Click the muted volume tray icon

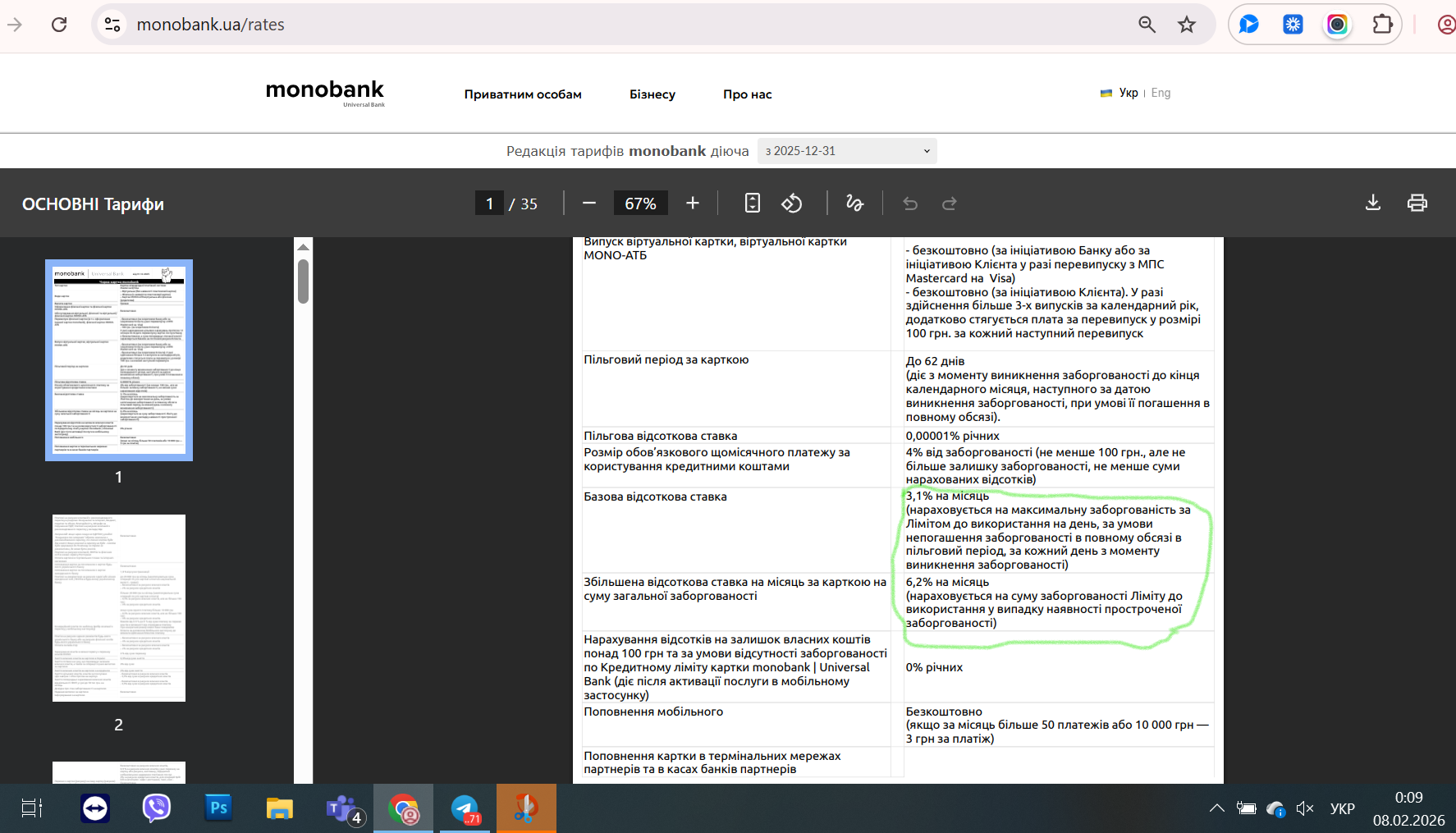coord(1305,808)
